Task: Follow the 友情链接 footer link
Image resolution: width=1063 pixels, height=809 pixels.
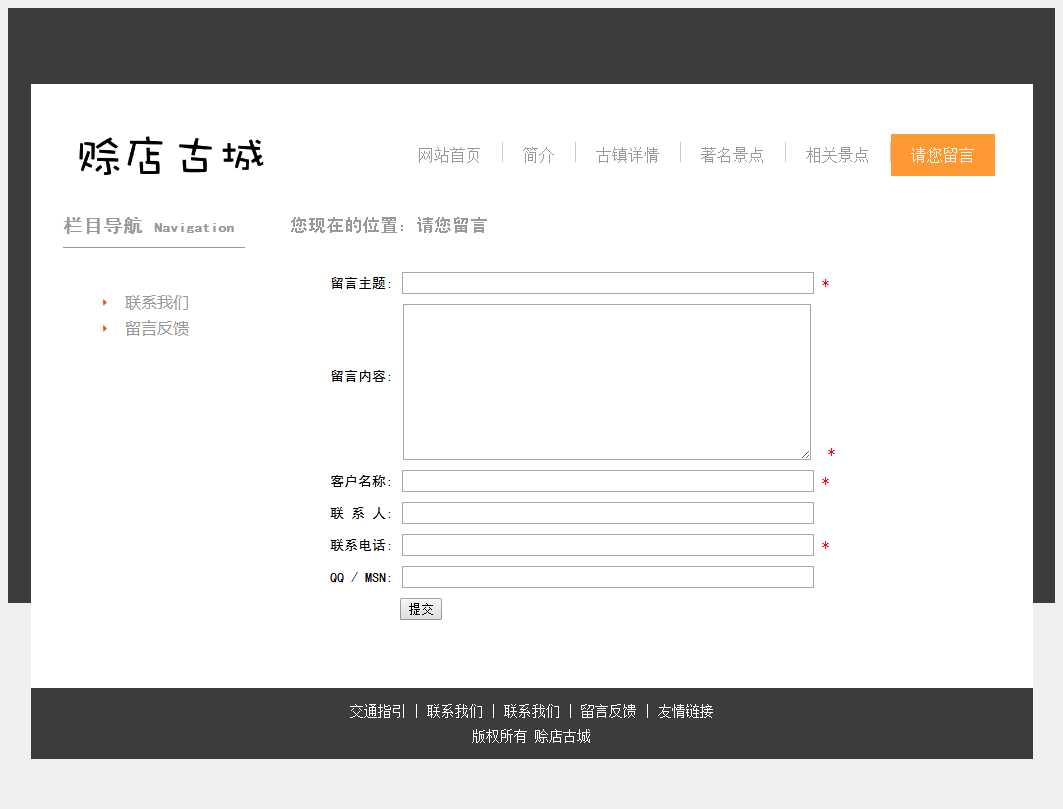Action: tap(685, 712)
